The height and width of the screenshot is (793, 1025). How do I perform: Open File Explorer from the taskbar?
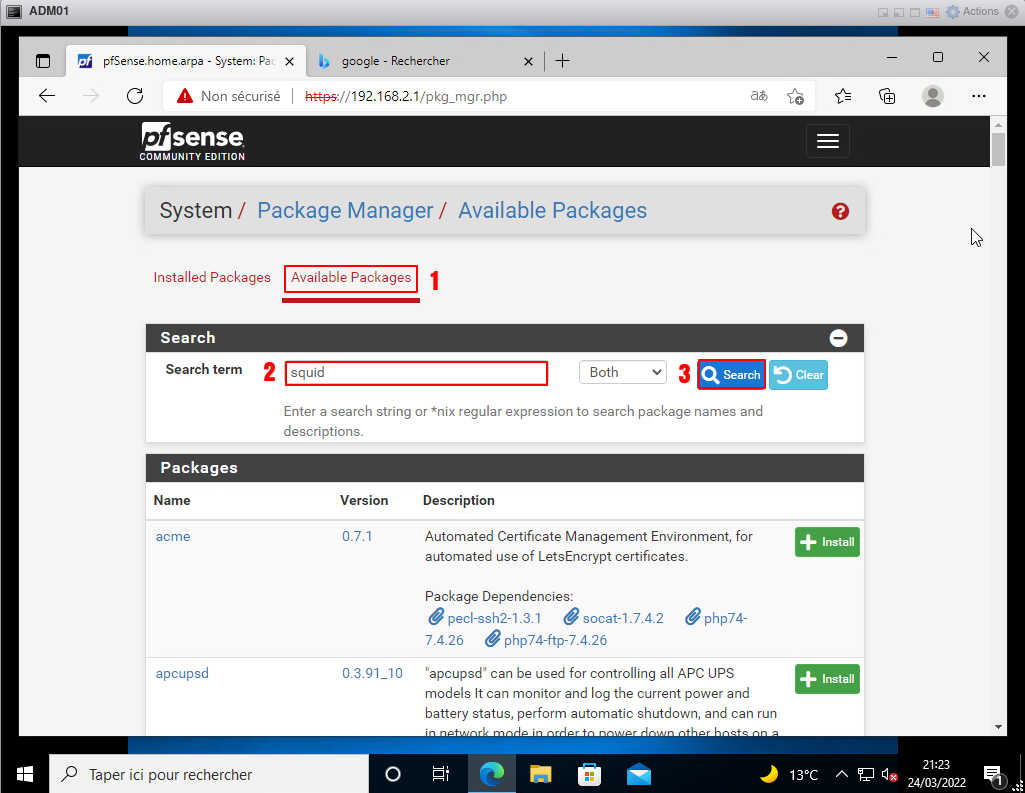tap(540, 774)
